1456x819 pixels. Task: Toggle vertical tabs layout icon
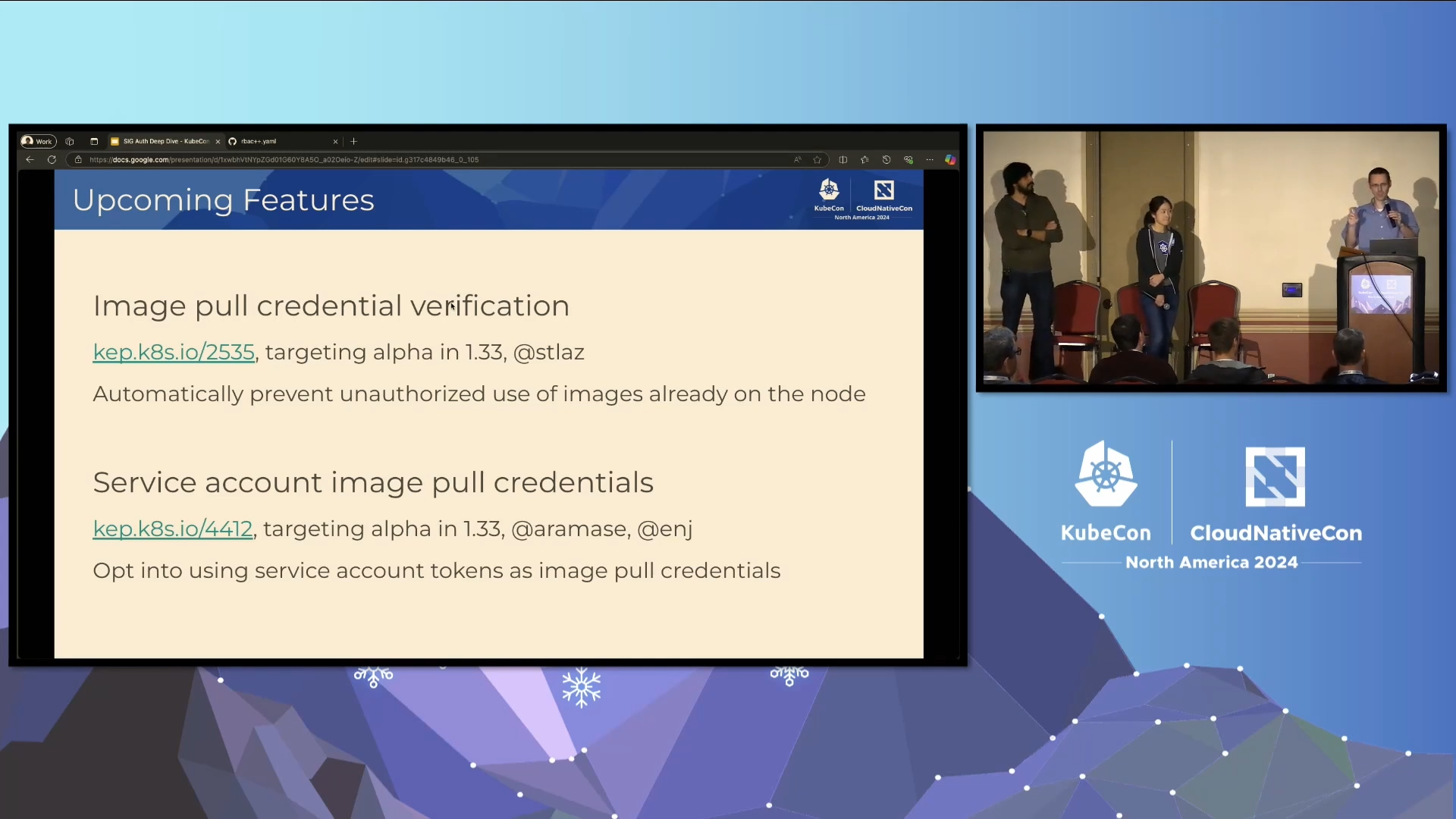click(x=95, y=141)
